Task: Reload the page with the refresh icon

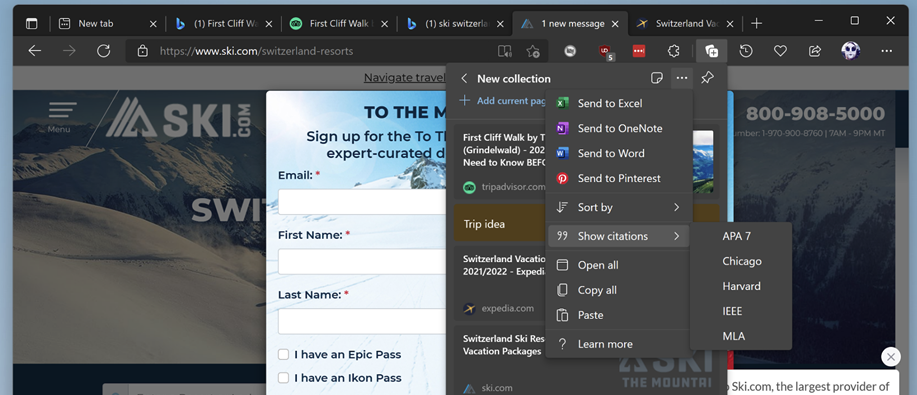Action: tap(104, 51)
